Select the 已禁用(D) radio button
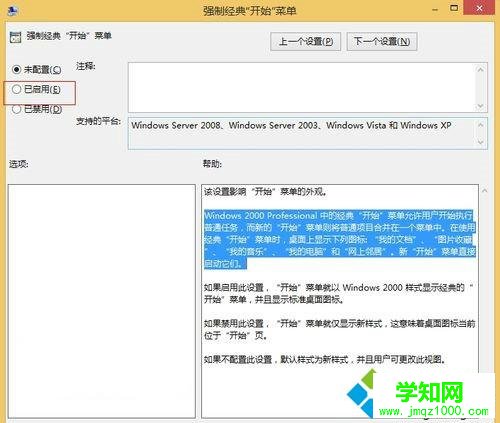This screenshot has height=423, width=500. click(x=16, y=109)
